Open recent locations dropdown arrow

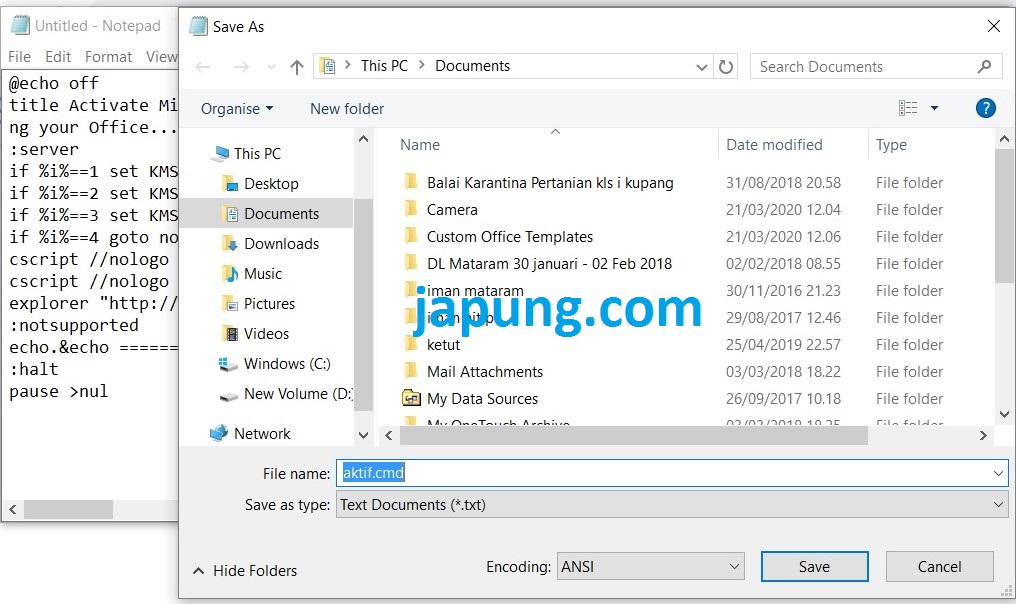[271, 67]
